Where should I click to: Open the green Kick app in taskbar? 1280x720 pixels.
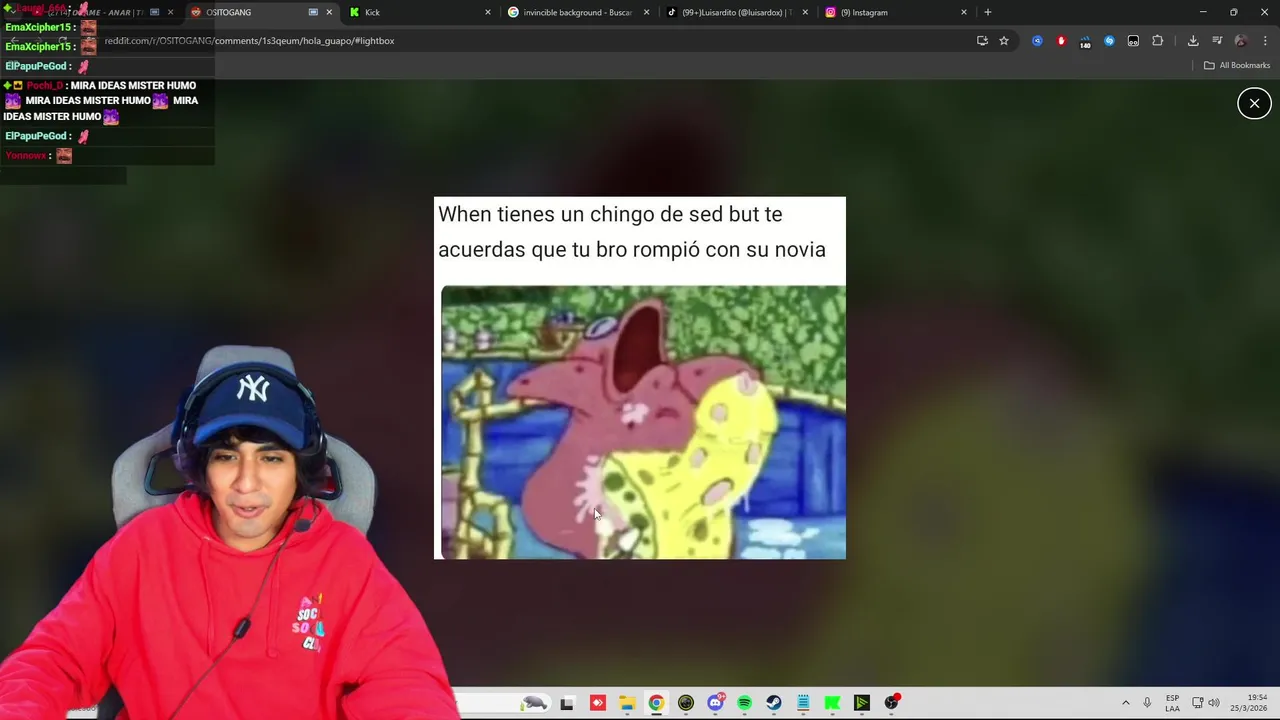(x=832, y=703)
